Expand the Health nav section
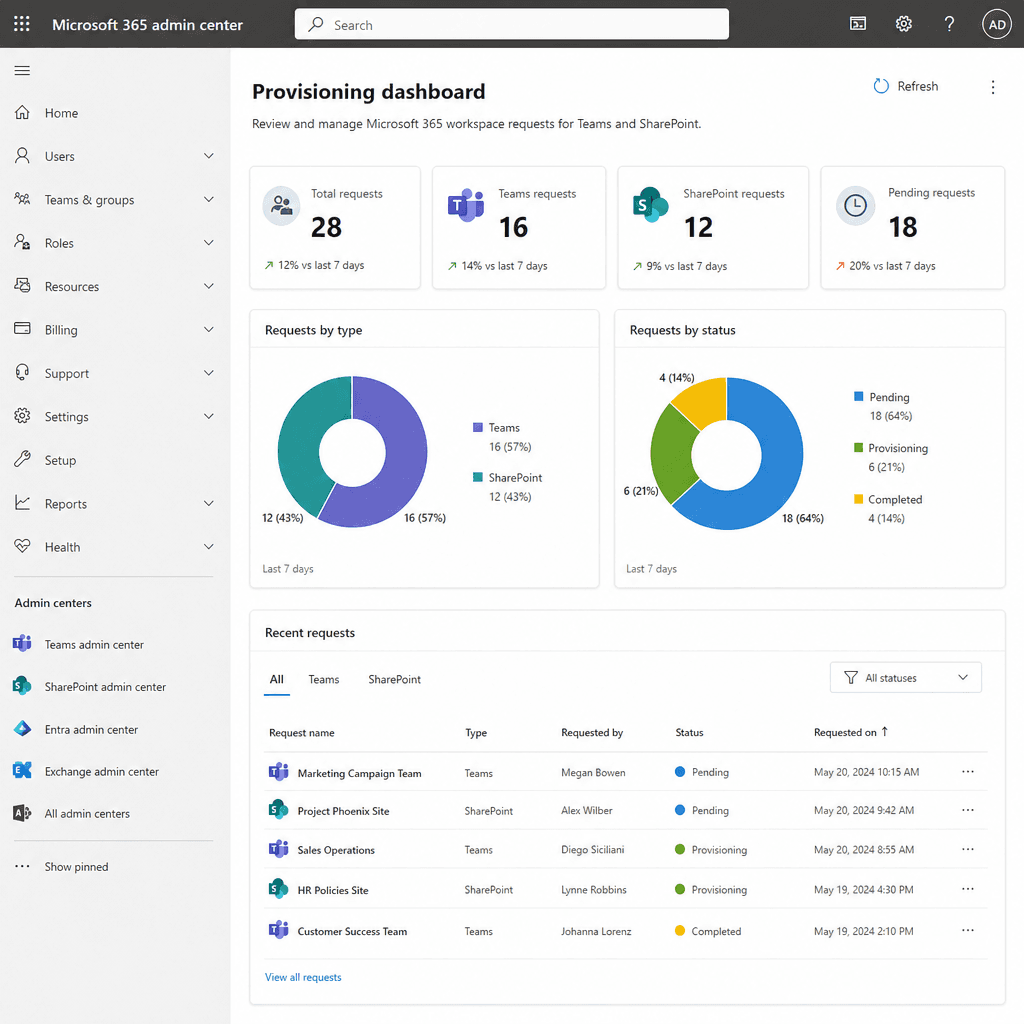The height and width of the screenshot is (1024, 1024). [209, 547]
